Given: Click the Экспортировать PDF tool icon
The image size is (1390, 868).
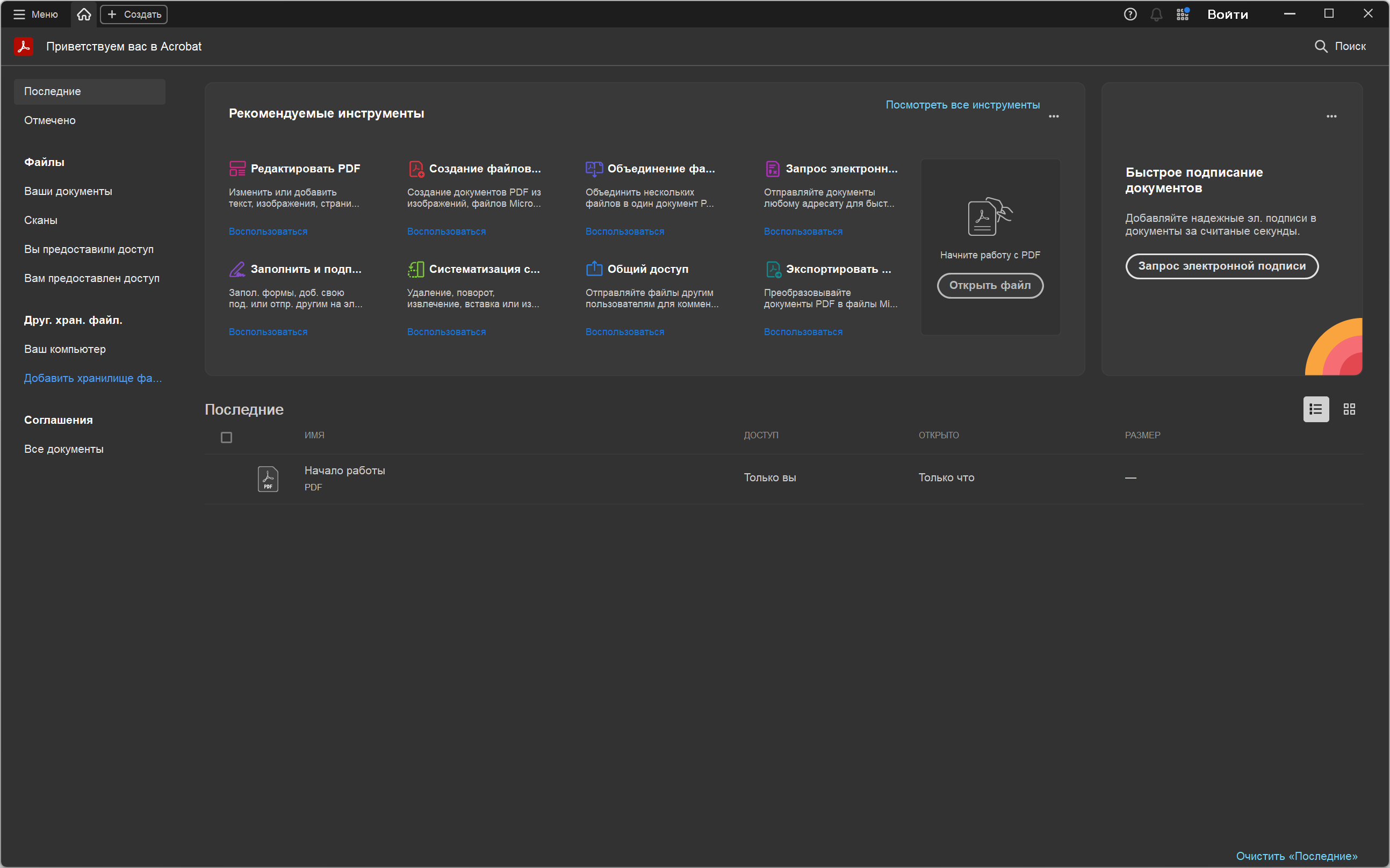Looking at the screenshot, I should 773,269.
